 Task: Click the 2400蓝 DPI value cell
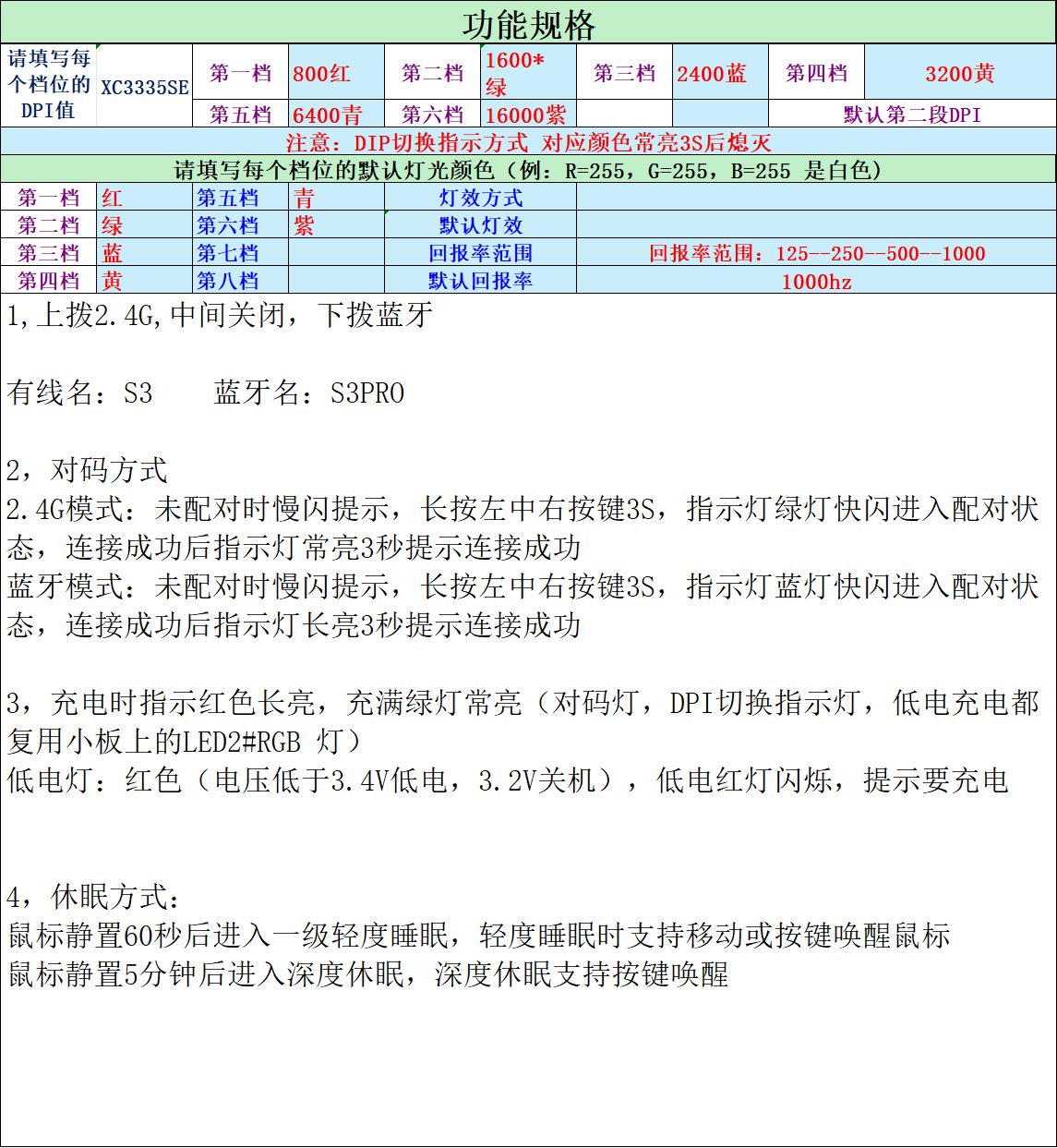click(720, 72)
